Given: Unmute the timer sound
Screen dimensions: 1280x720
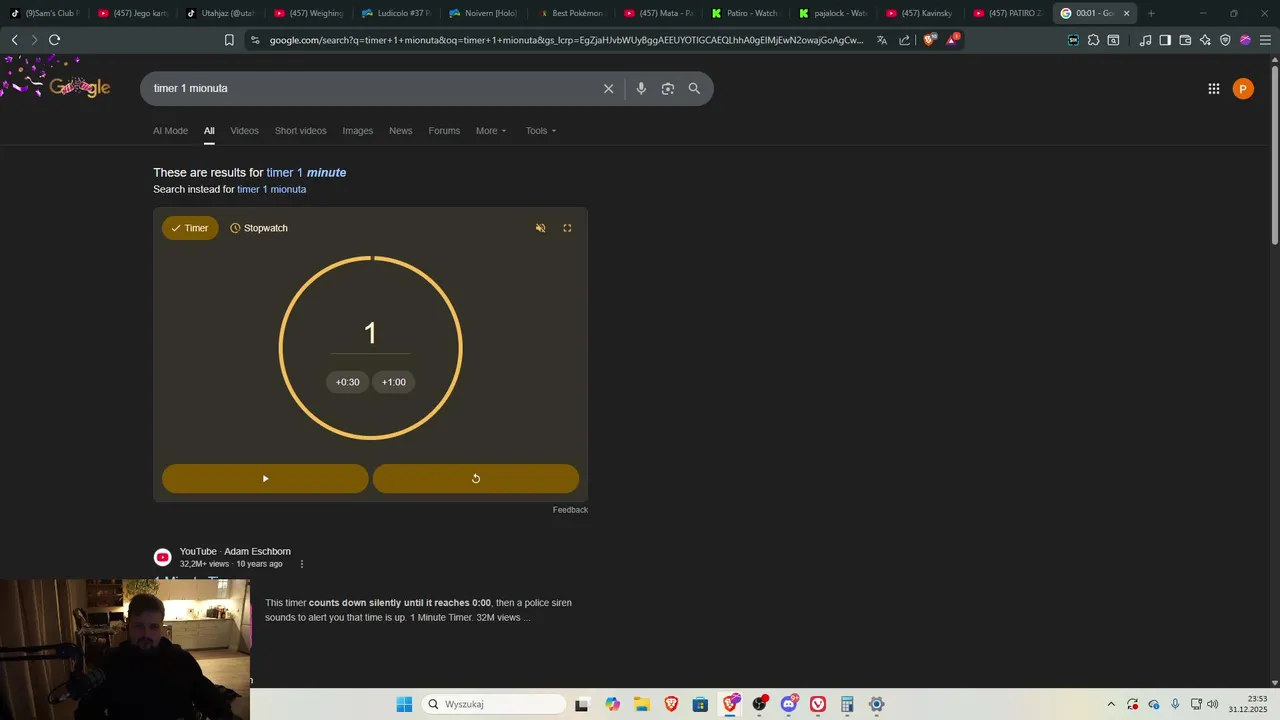Looking at the screenshot, I should [540, 228].
